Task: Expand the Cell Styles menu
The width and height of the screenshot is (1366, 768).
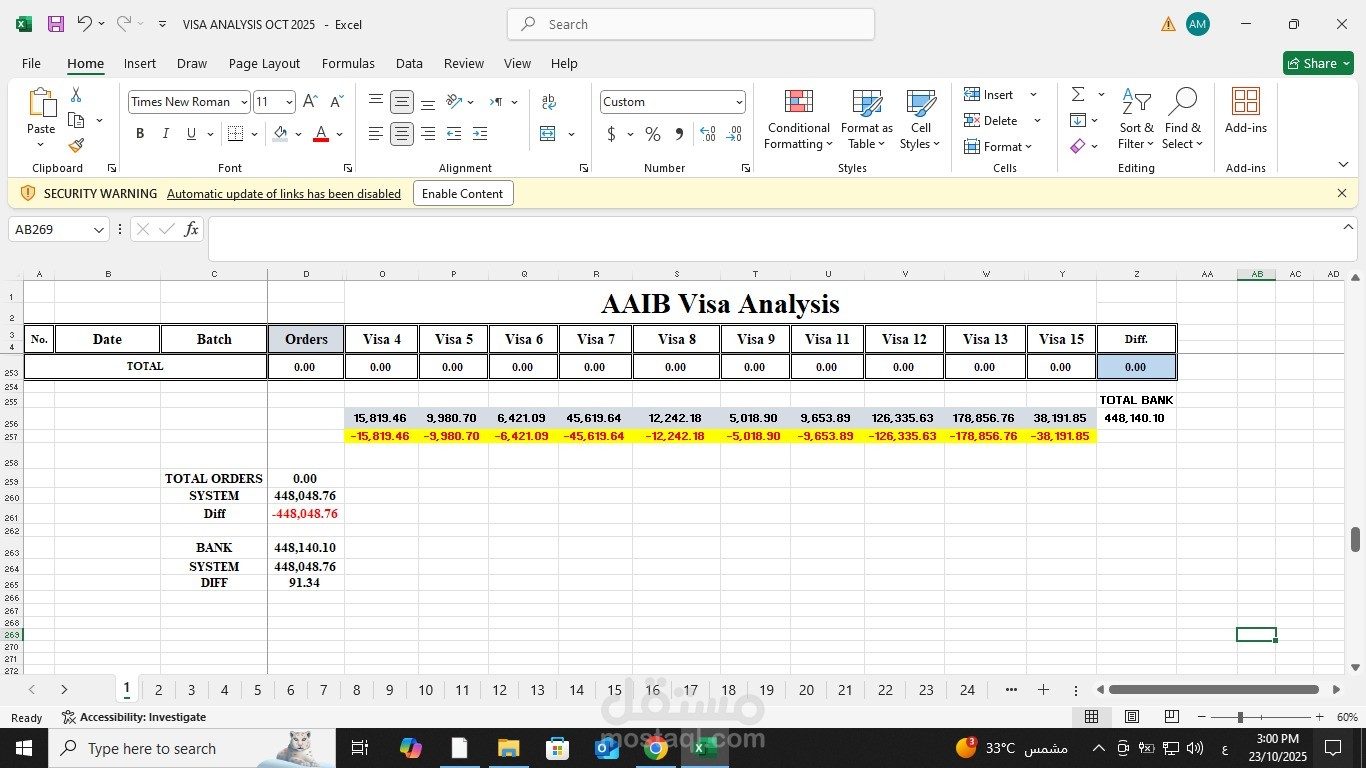Action: 920,120
